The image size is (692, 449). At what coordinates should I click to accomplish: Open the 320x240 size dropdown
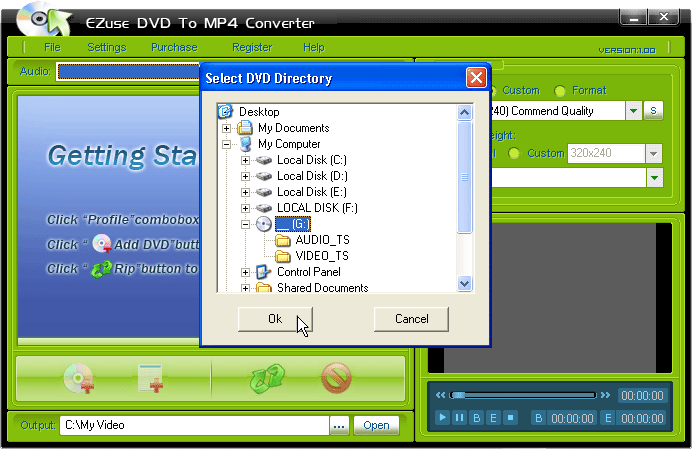click(654, 154)
